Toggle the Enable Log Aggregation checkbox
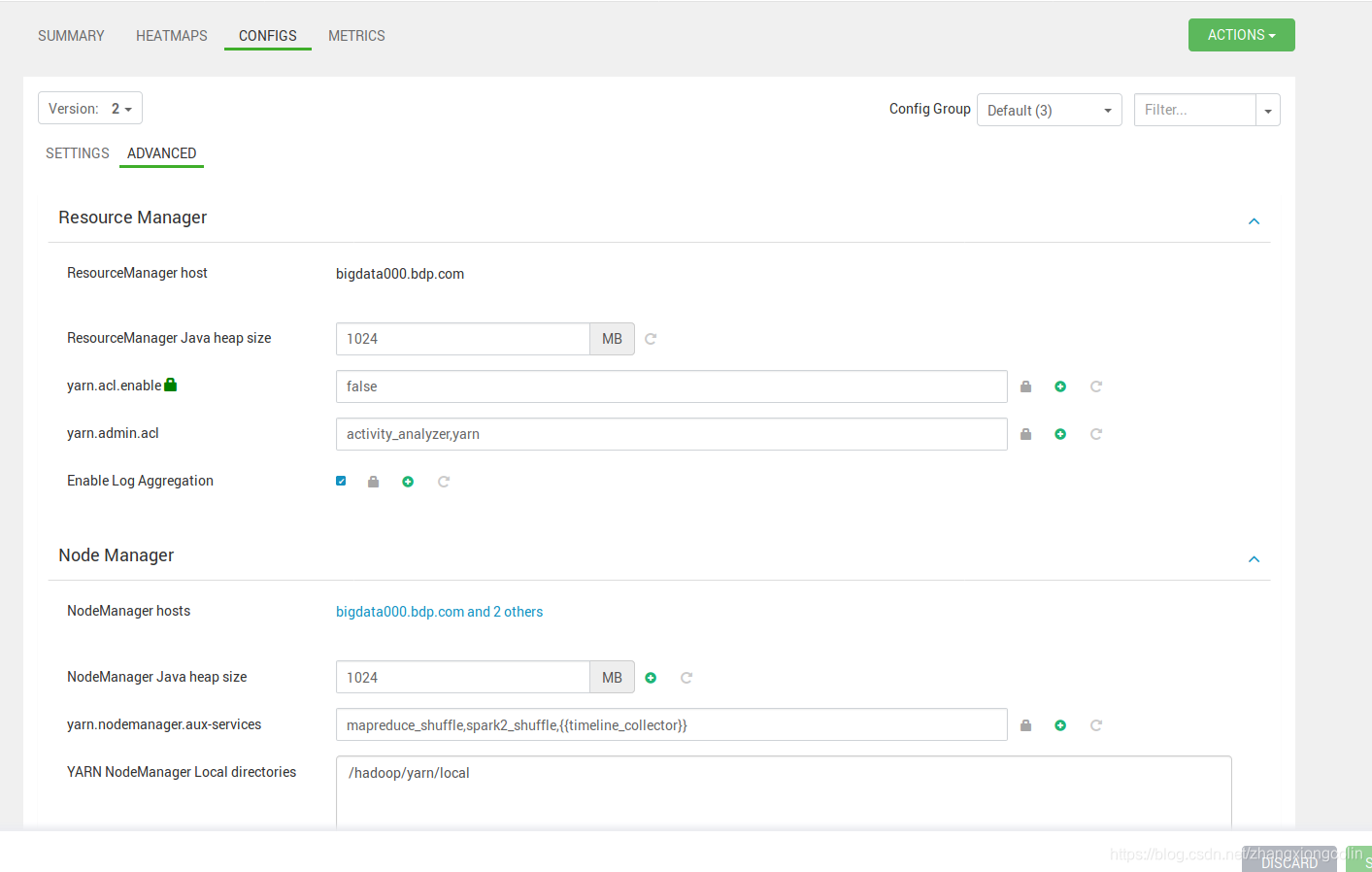 coord(341,481)
